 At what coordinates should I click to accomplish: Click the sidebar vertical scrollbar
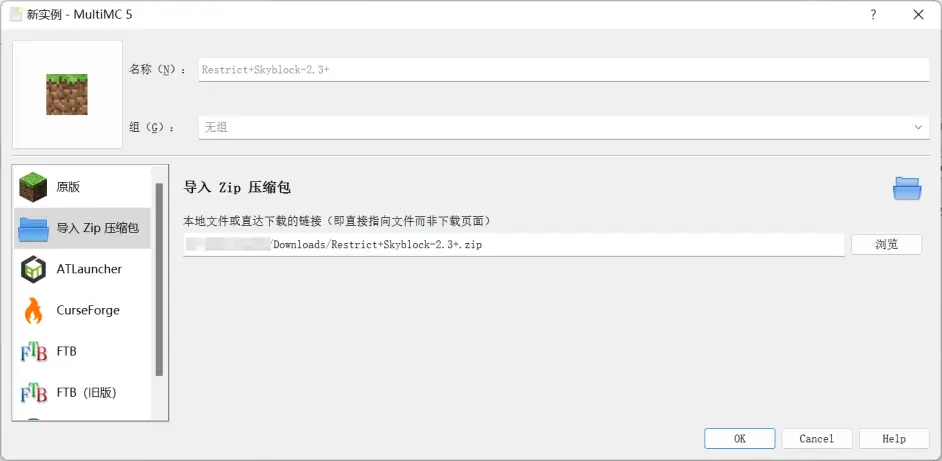159,279
